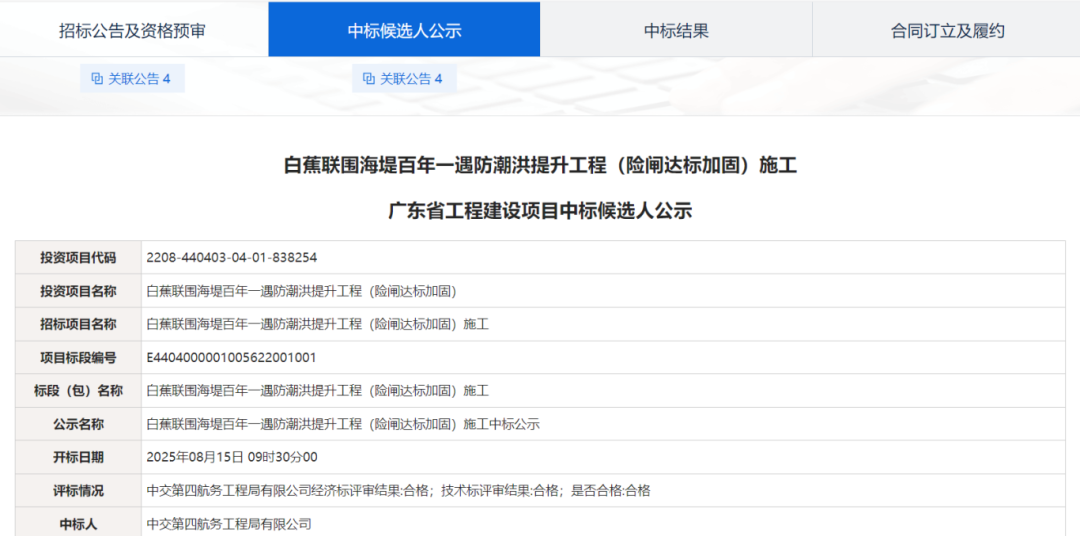This screenshot has width=1080, height=536.
Task: Click the 标段（包）名称 row value
Action: [x=317, y=390]
